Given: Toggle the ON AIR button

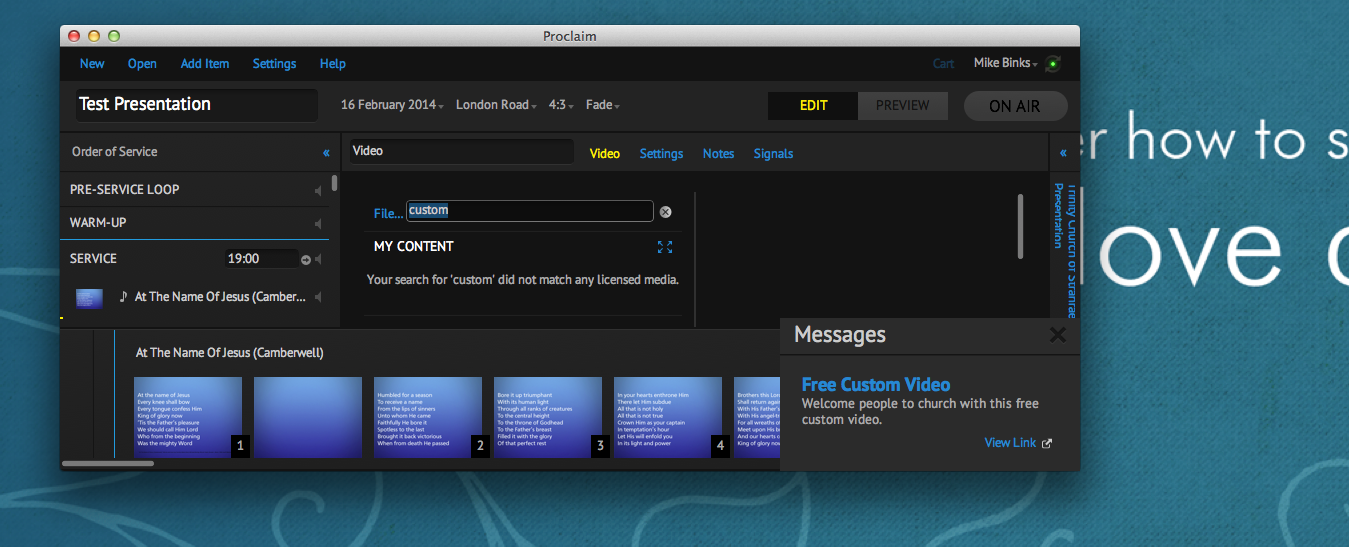Looking at the screenshot, I should (1015, 106).
